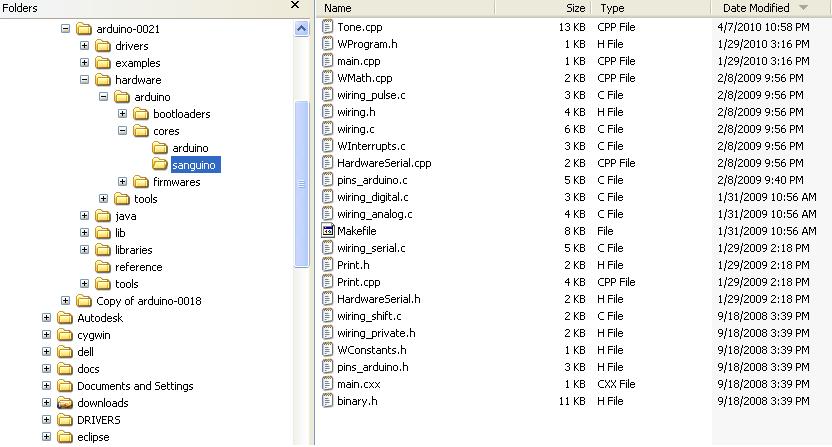Image resolution: width=832 pixels, height=447 pixels.
Task: Expand the bootloaders folder node
Action: pos(123,114)
